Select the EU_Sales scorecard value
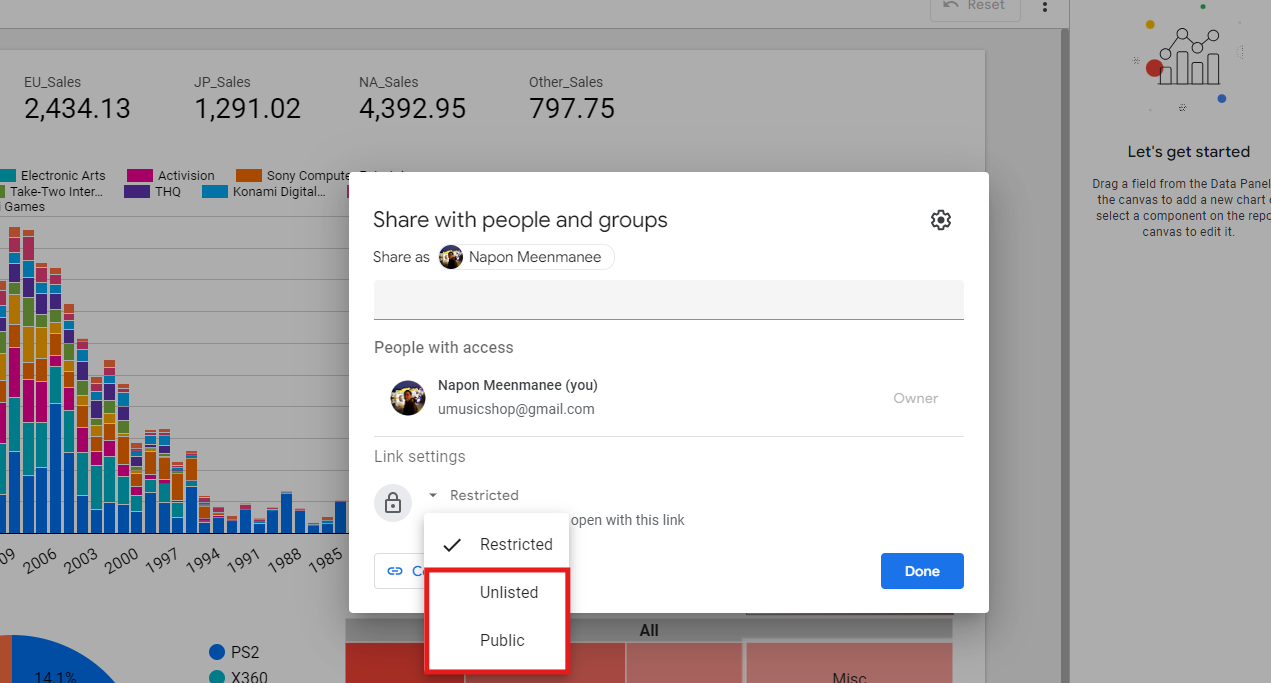This screenshot has width=1271, height=683. coord(77,109)
